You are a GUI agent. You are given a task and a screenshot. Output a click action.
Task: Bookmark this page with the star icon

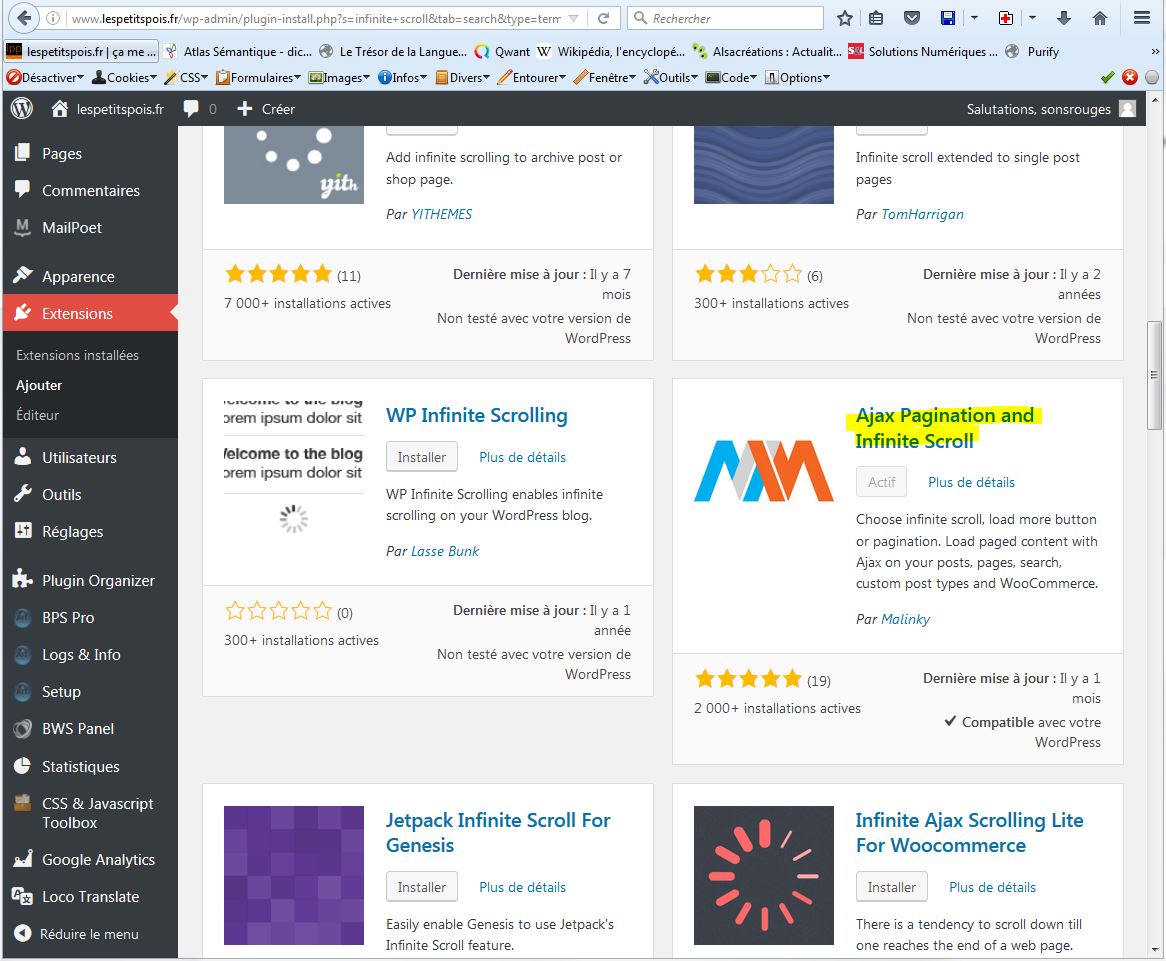click(845, 18)
